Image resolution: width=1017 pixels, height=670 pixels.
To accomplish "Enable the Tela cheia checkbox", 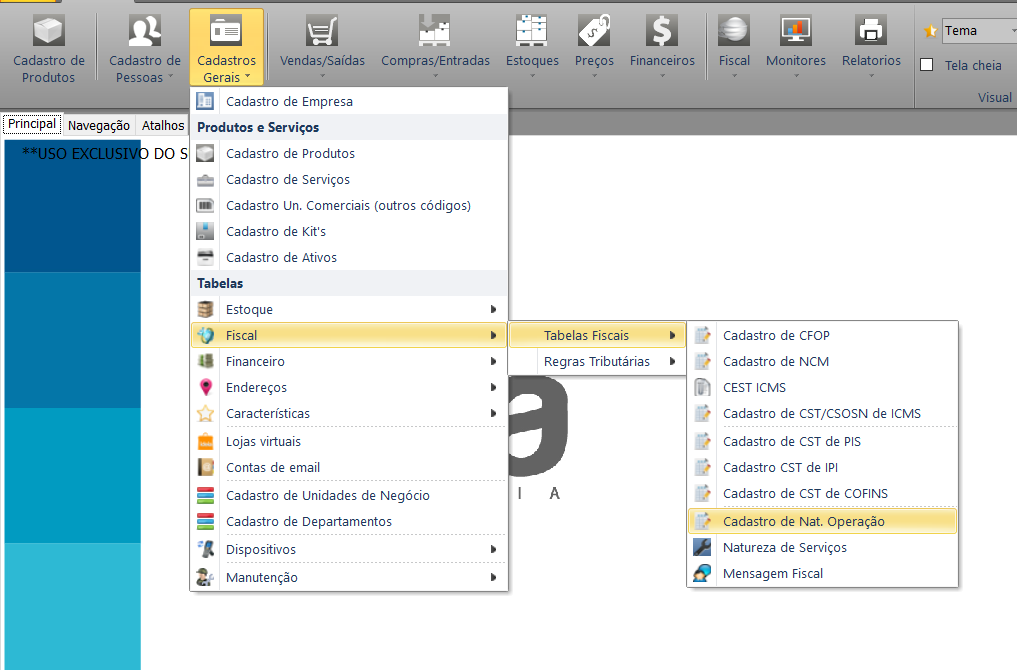I will (x=927, y=65).
